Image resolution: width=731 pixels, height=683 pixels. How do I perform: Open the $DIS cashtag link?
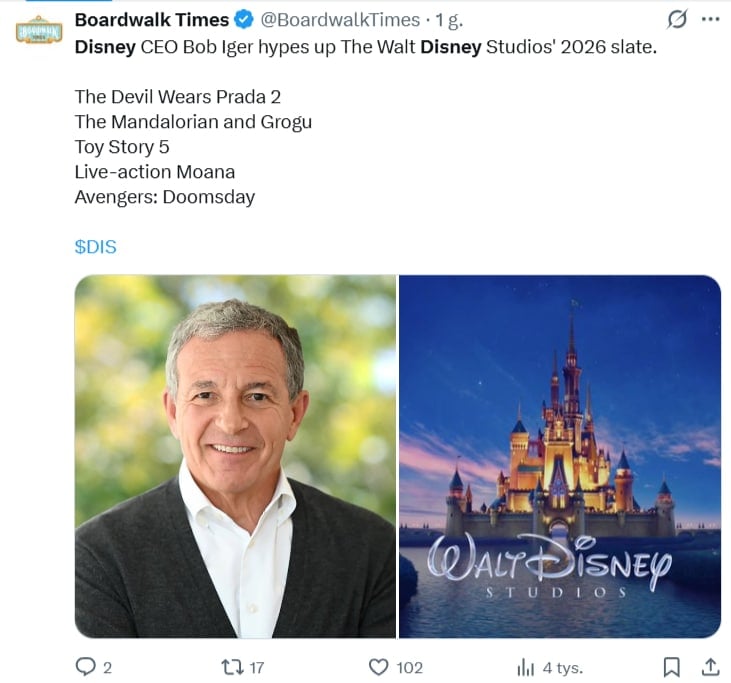pyautogui.click(x=96, y=247)
